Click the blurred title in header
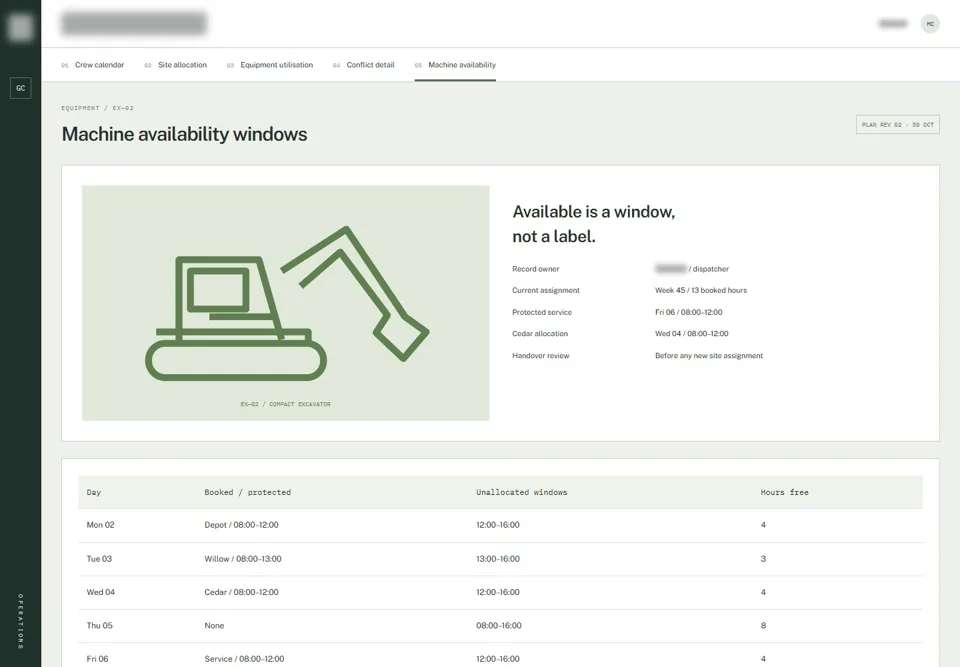The width and height of the screenshot is (960, 667). coord(134,23)
